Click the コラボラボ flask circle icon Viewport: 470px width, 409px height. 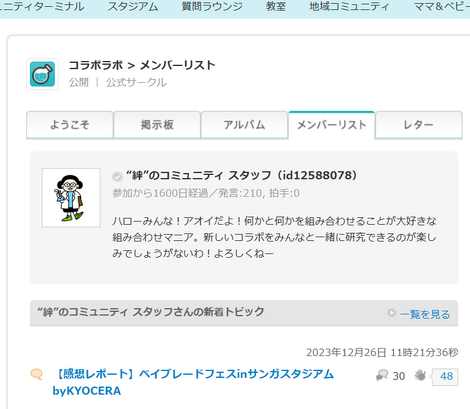coord(42,74)
